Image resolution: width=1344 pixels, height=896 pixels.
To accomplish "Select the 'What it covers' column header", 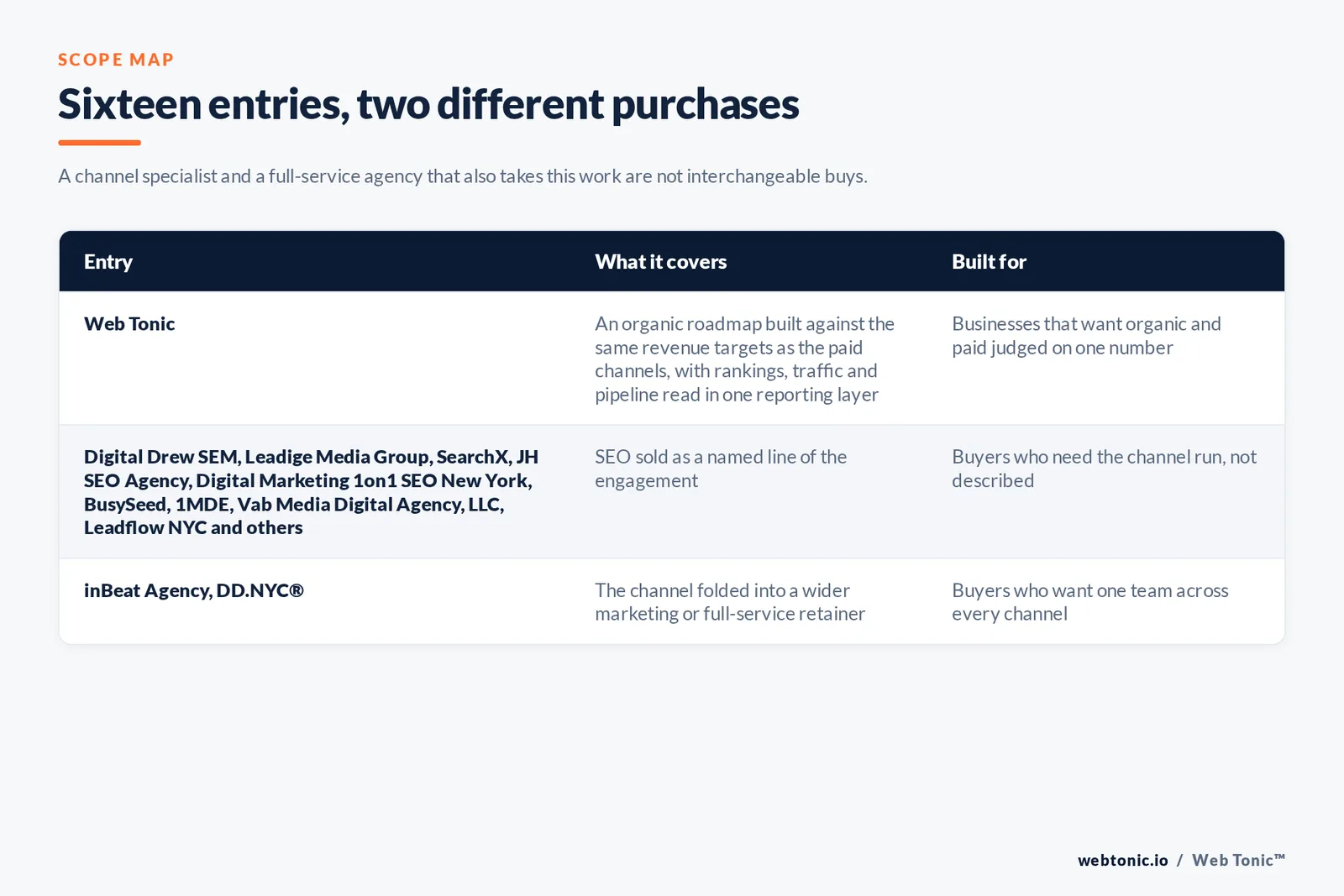I will point(661,262).
